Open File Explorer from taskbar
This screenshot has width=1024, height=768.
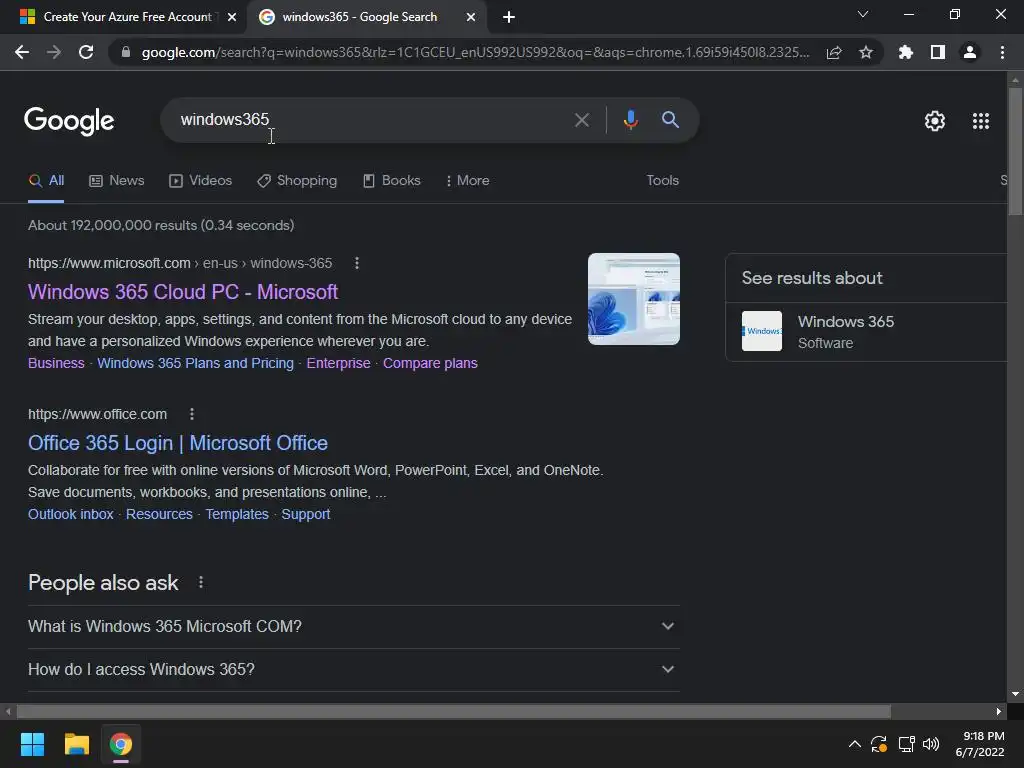(76, 744)
